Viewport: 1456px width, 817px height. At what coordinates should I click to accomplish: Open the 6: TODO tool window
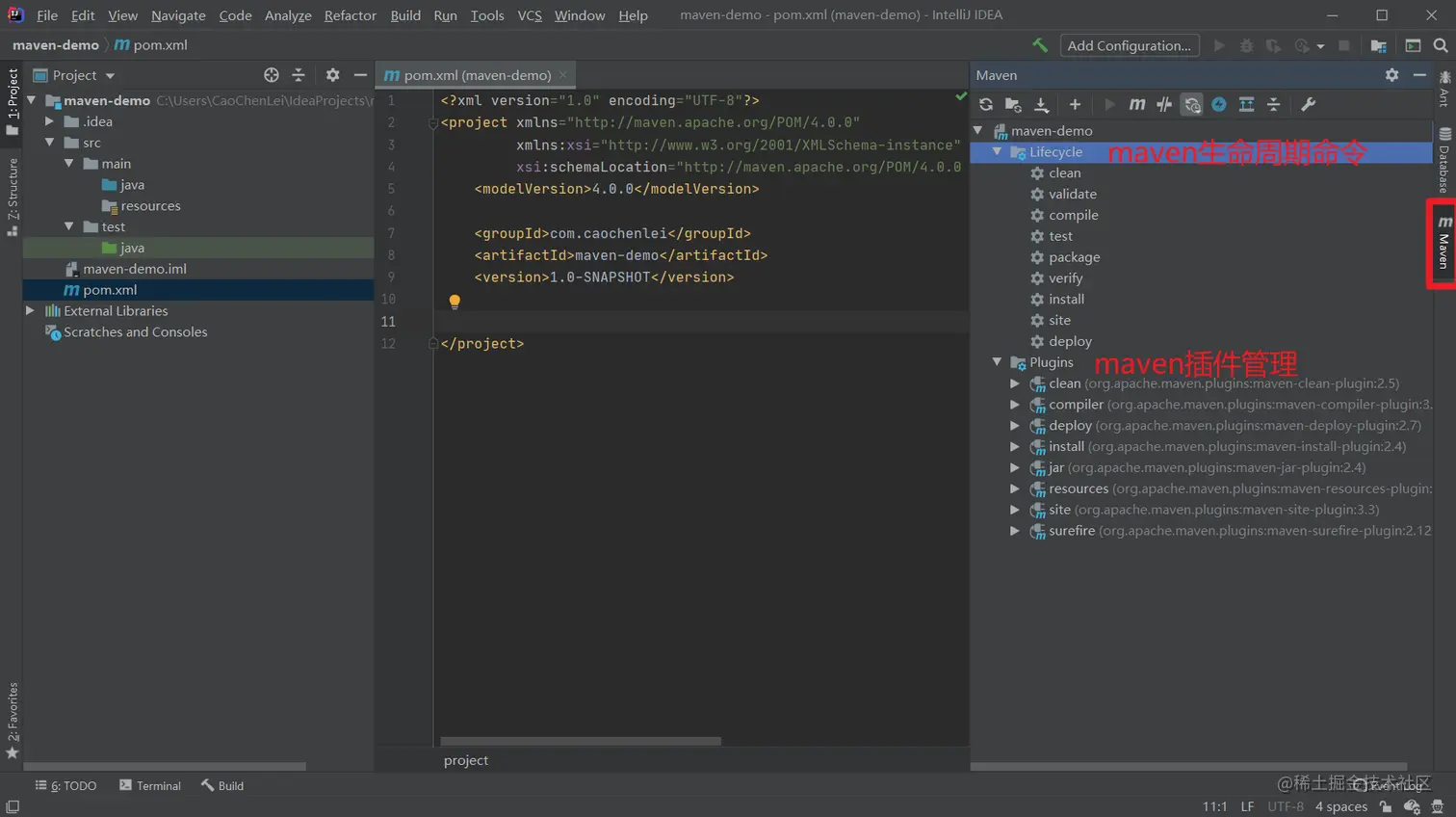pos(66,786)
